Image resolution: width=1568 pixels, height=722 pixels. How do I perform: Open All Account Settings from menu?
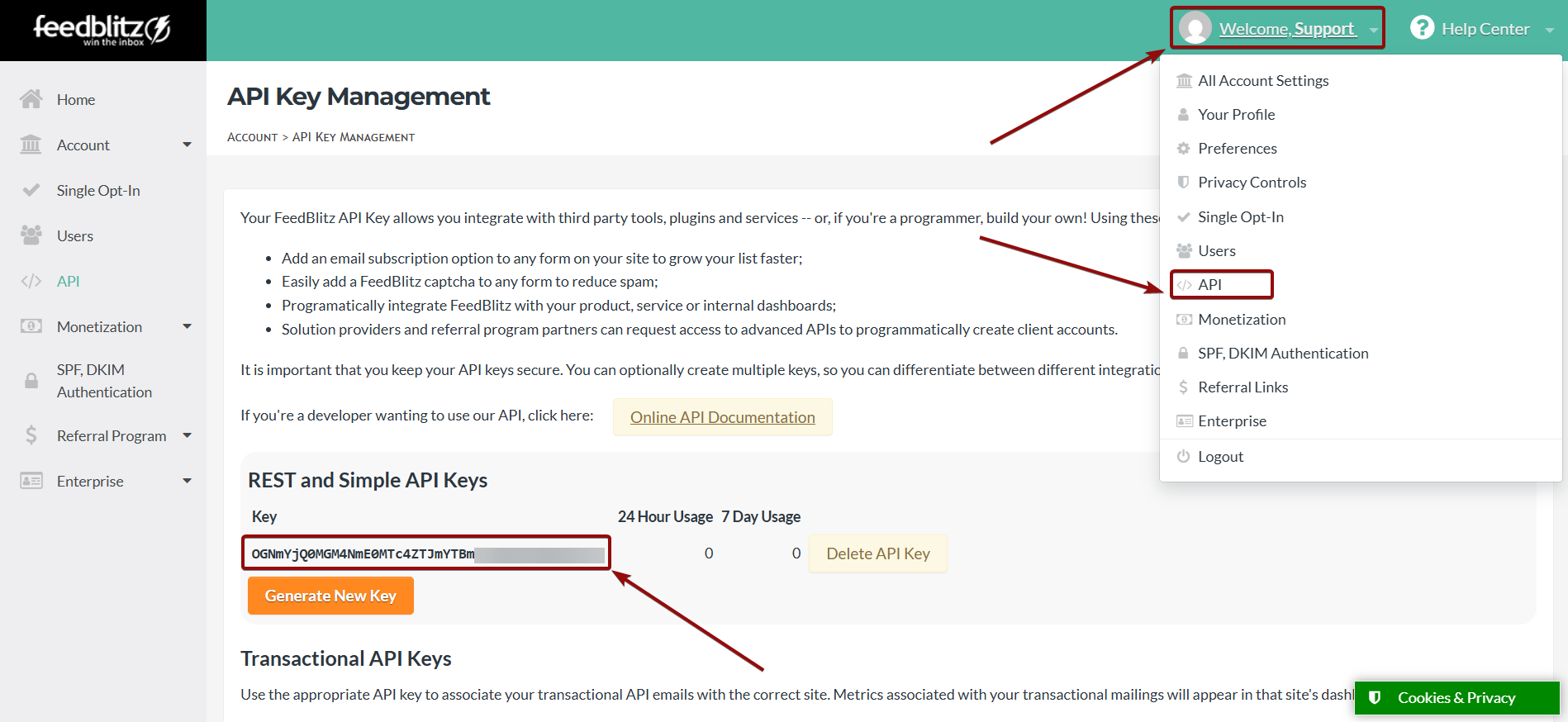(x=1263, y=80)
